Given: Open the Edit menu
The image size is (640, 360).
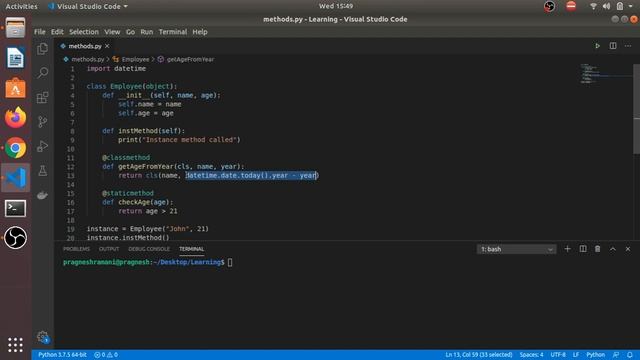Looking at the screenshot, I should click(x=57, y=32).
